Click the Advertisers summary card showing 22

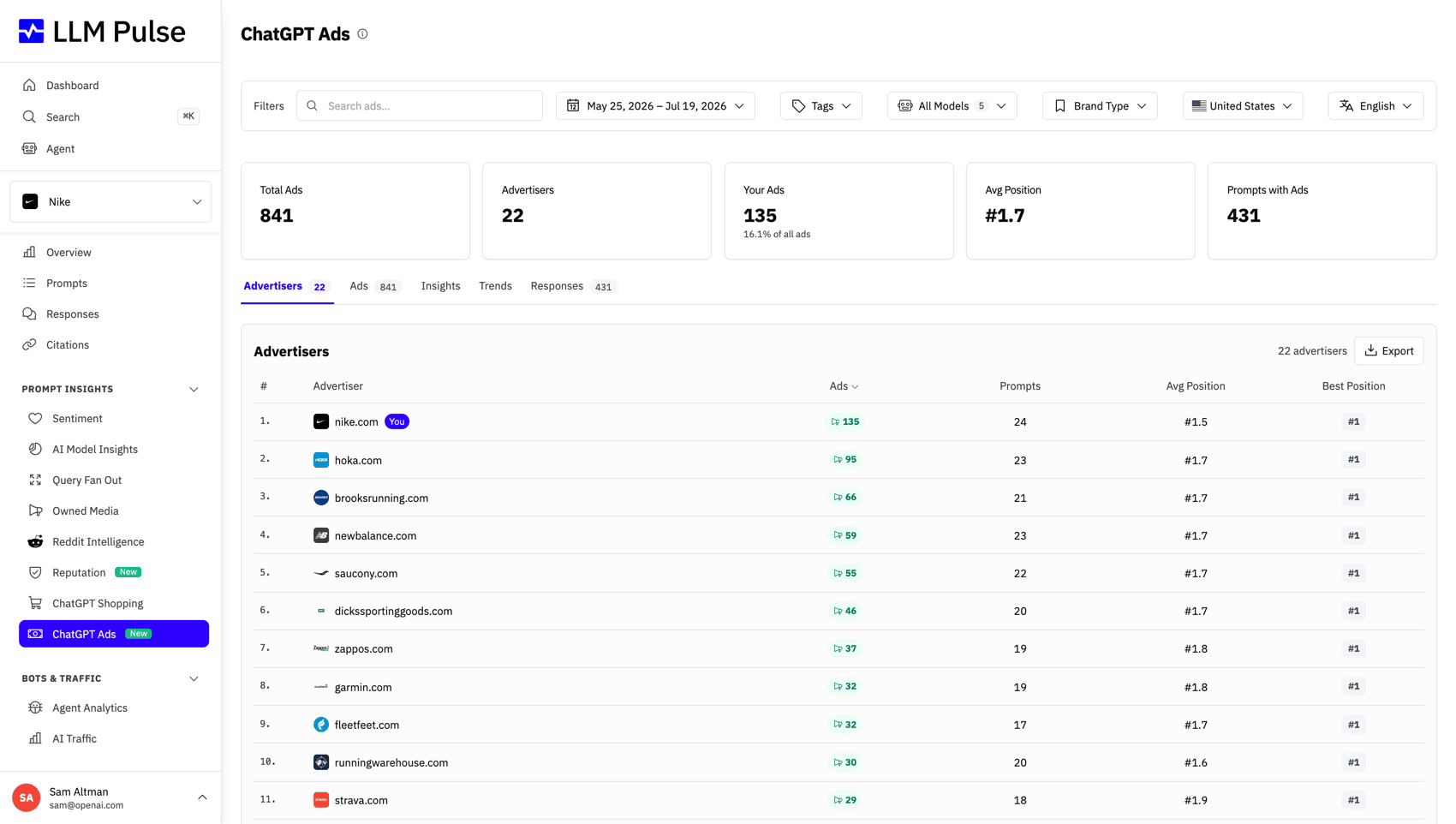[x=597, y=211]
